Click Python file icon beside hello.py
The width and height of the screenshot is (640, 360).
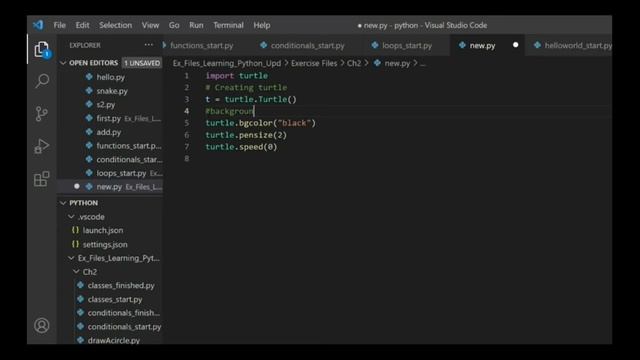89,77
